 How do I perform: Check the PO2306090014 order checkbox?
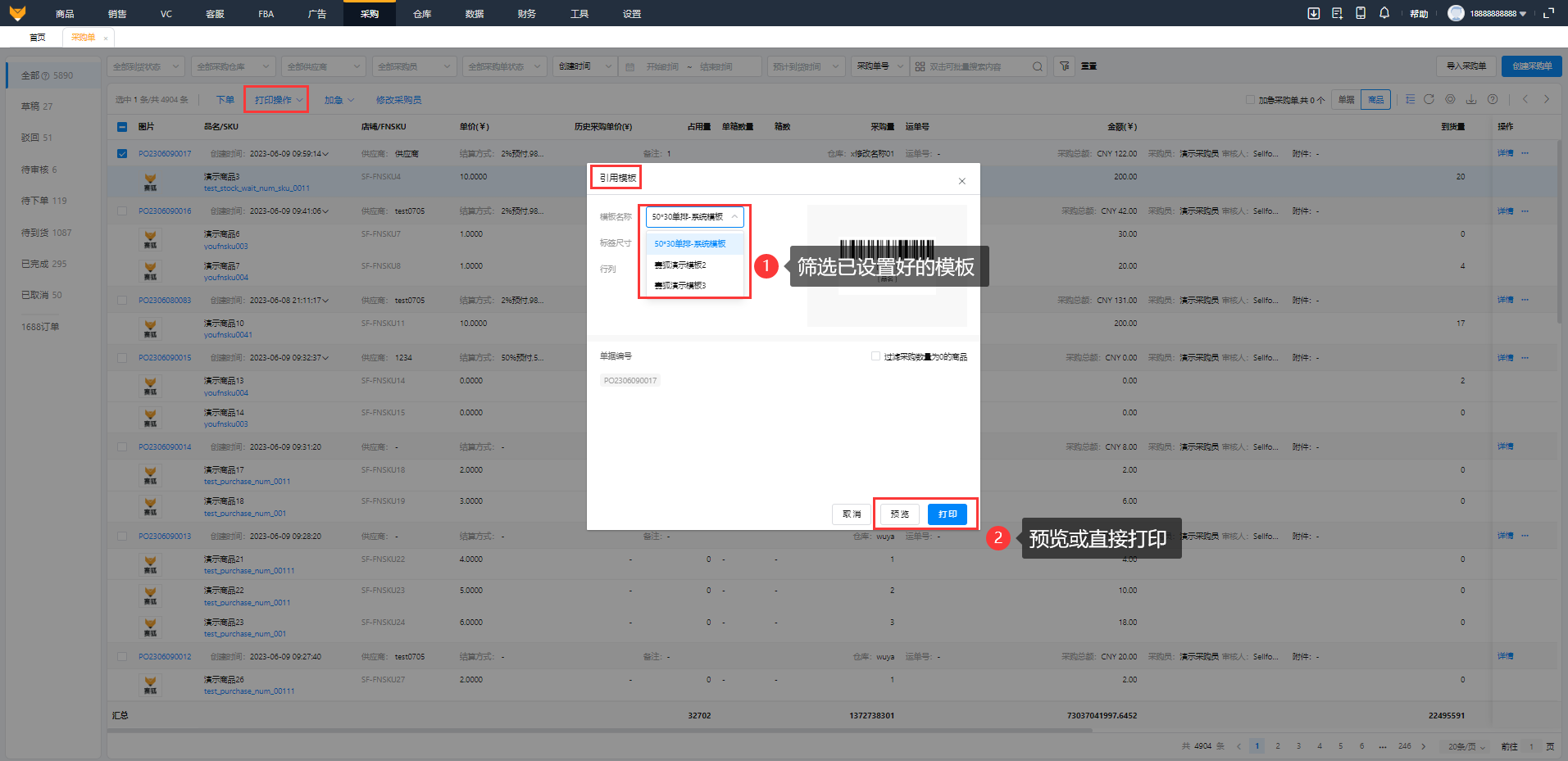pyautogui.click(x=122, y=447)
